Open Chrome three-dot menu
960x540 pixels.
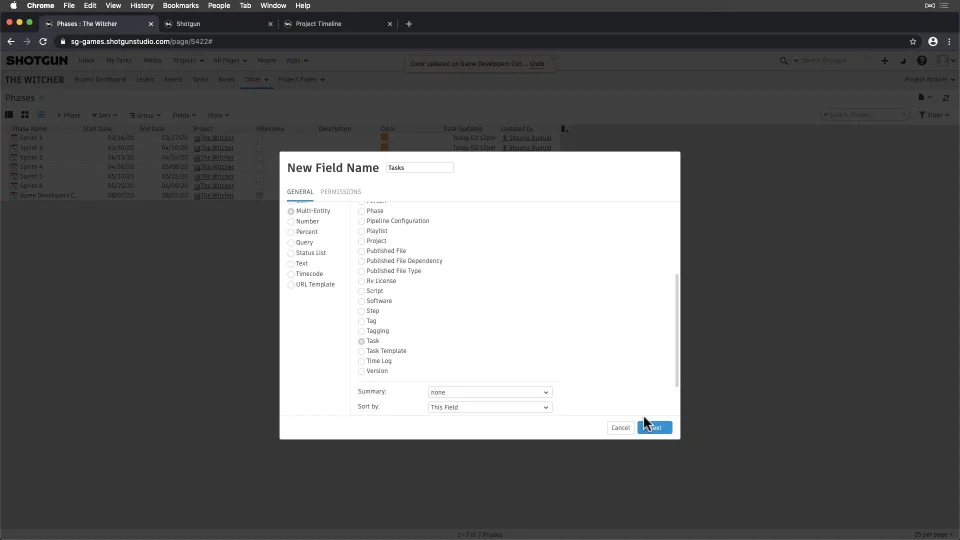point(949,42)
